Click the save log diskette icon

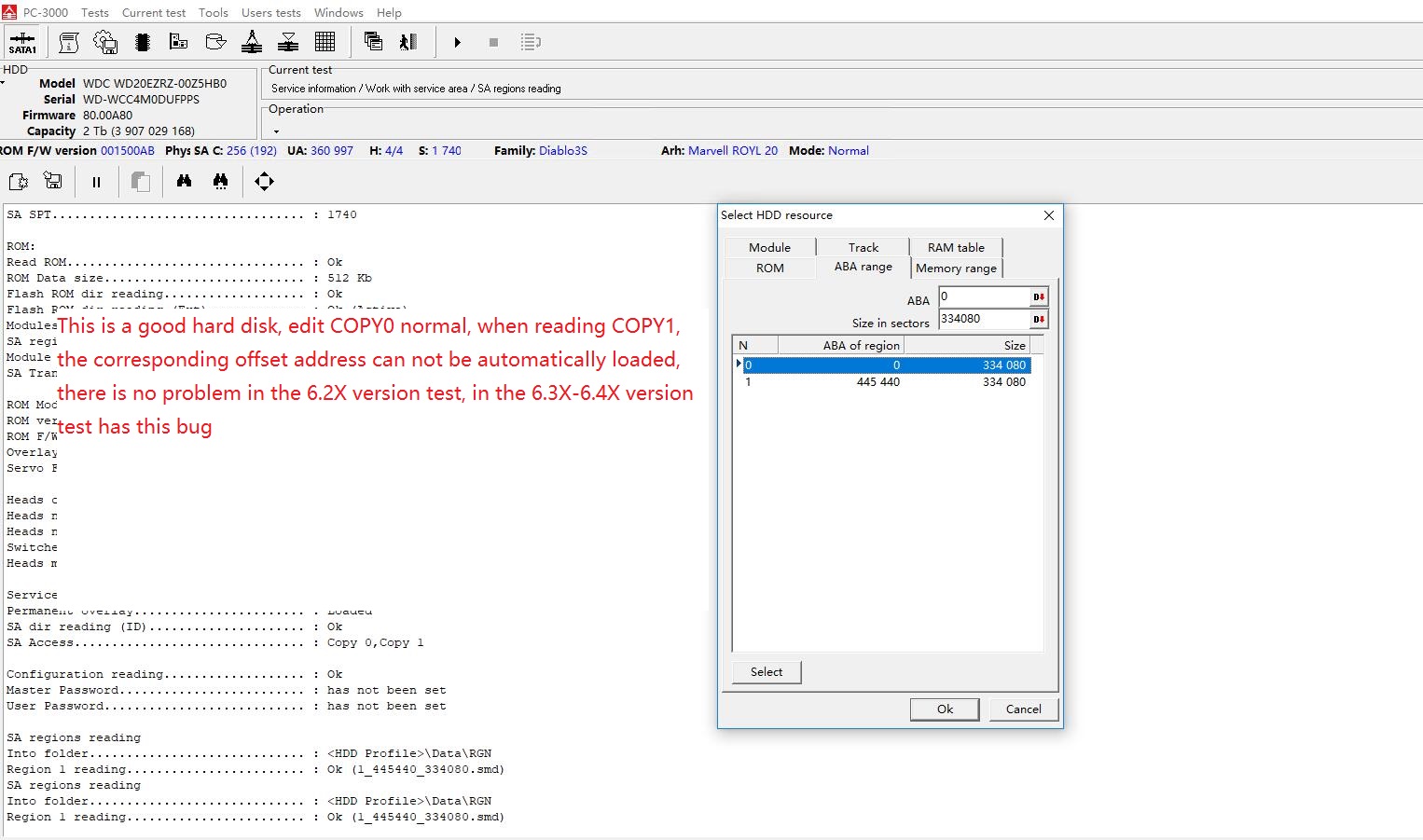[x=53, y=181]
